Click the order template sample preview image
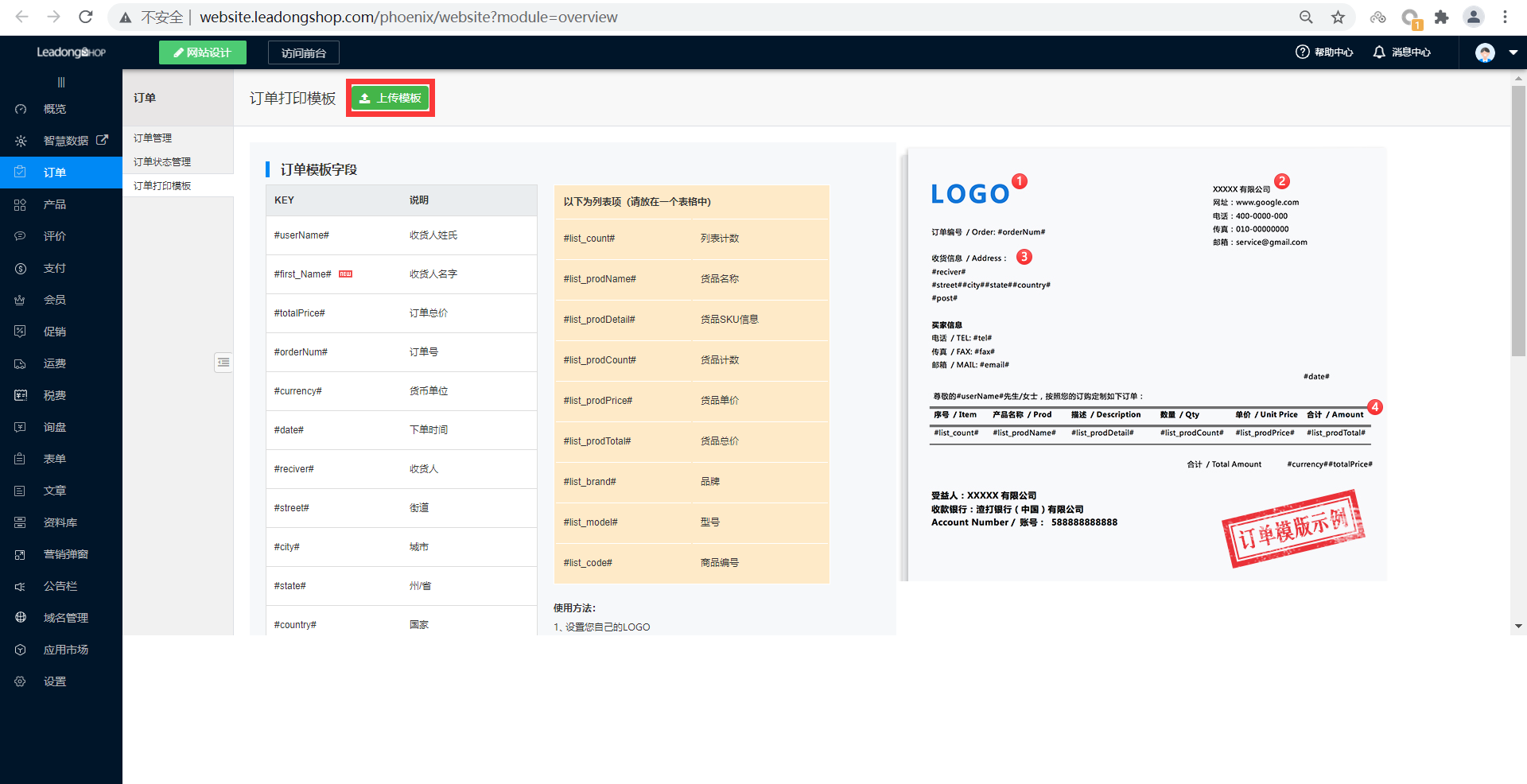The width and height of the screenshot is (1527, 784). pos(1145,363)
